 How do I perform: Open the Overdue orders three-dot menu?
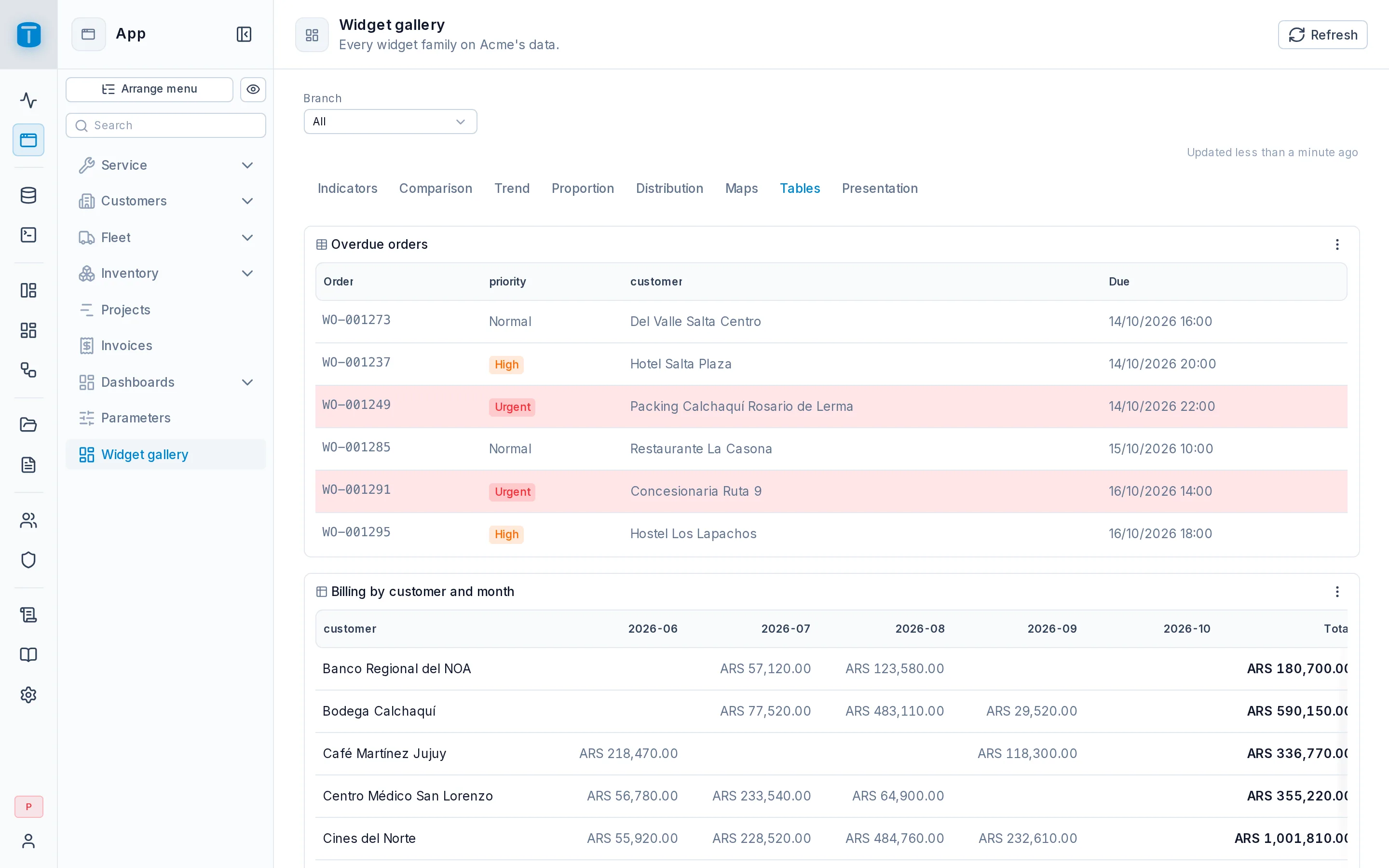point(1337,244)
